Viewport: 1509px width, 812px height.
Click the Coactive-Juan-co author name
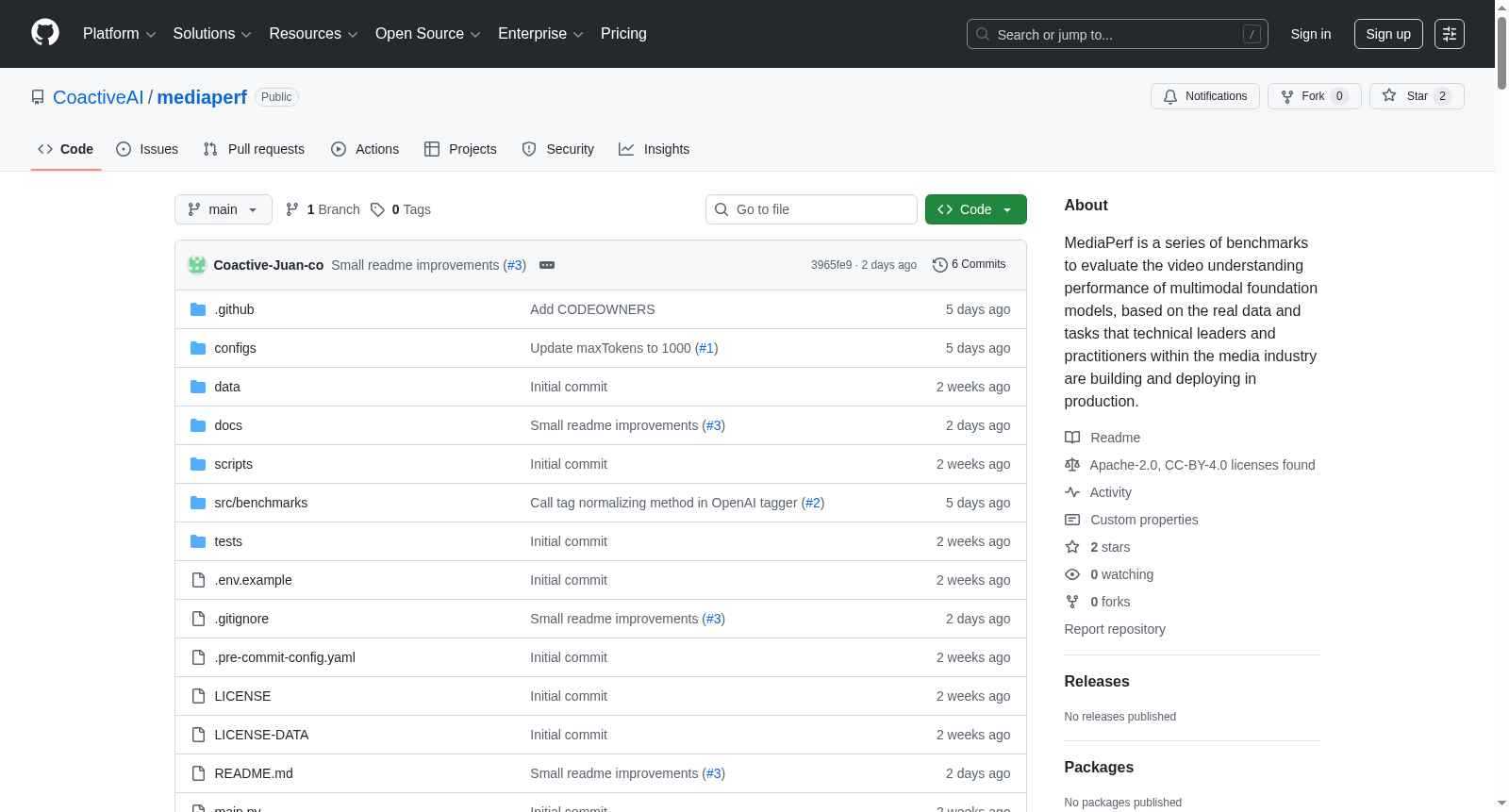[269, 265]
